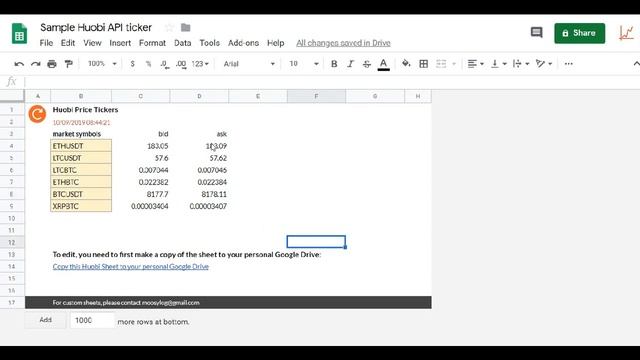Click the 1000 rows count field
640x360 pixels.
92,320
